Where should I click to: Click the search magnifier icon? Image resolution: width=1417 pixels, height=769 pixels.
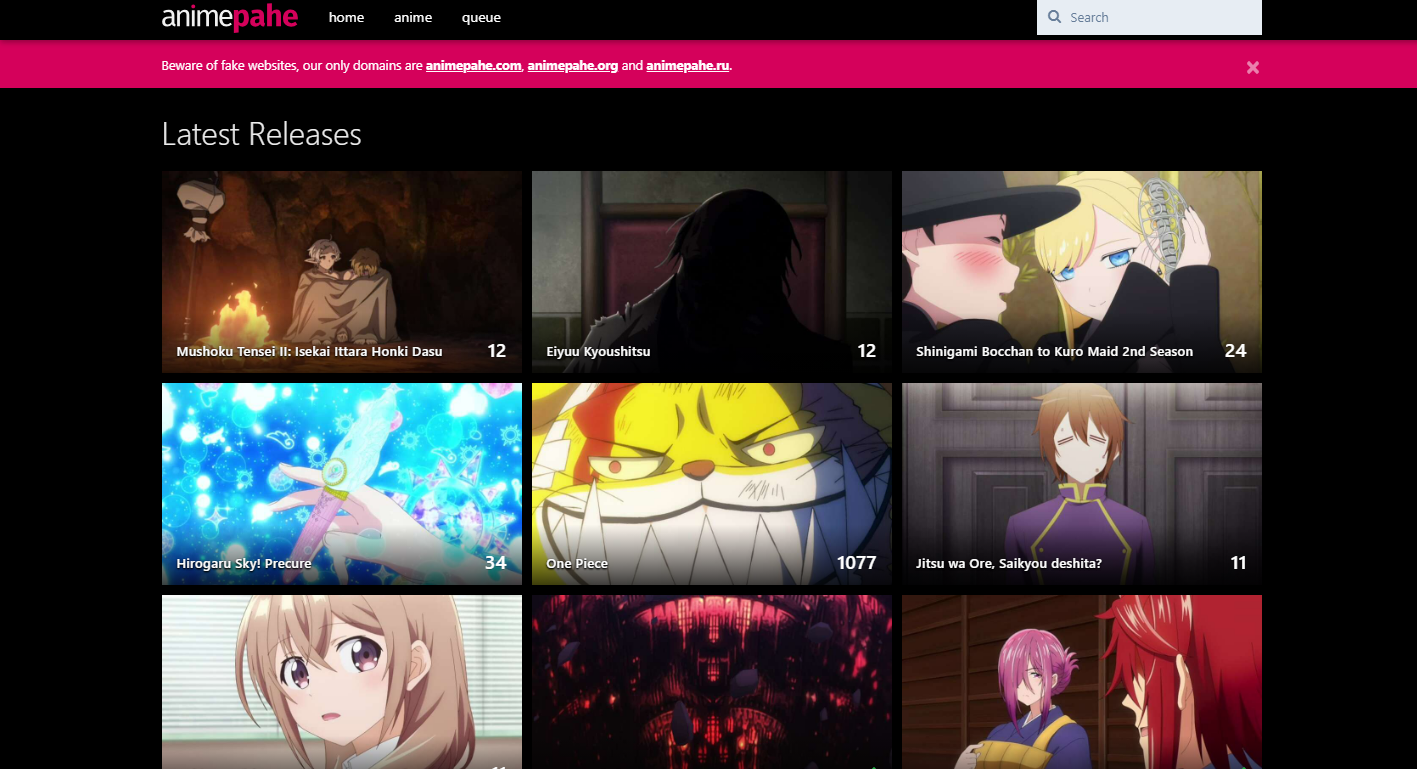1054,17
